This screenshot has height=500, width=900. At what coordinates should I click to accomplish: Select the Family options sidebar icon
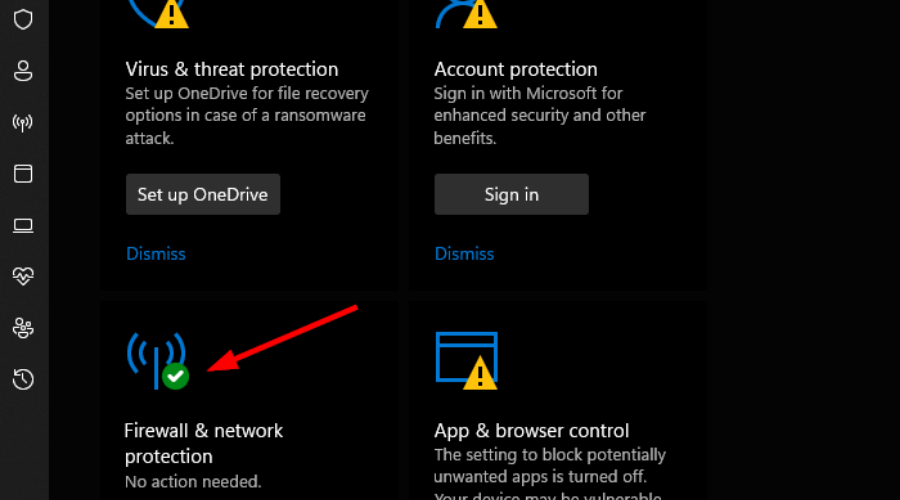click(x=23, y=328)
